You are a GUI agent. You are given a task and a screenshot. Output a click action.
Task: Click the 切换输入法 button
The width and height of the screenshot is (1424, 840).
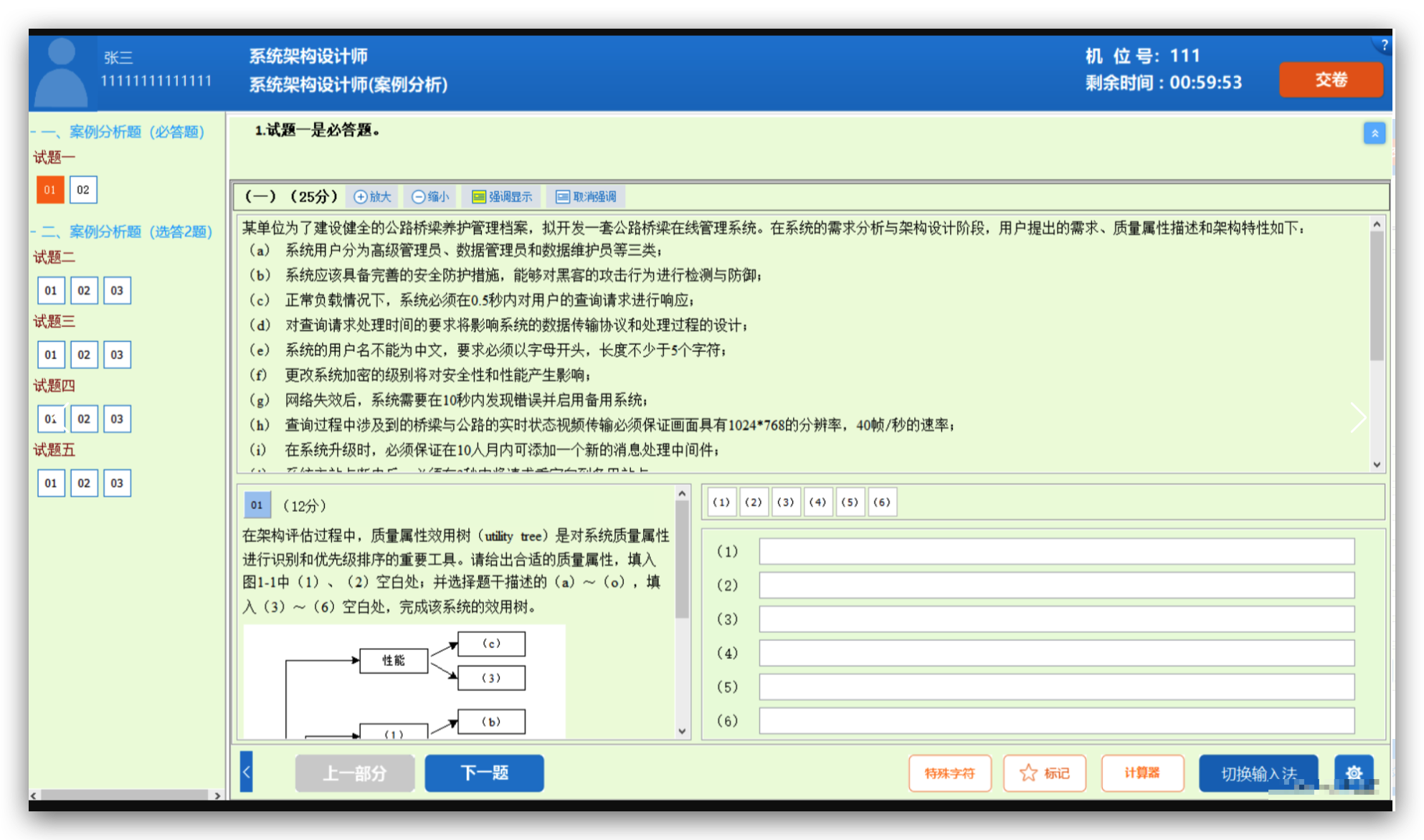pyautogui.click(x=1258, y=773)
